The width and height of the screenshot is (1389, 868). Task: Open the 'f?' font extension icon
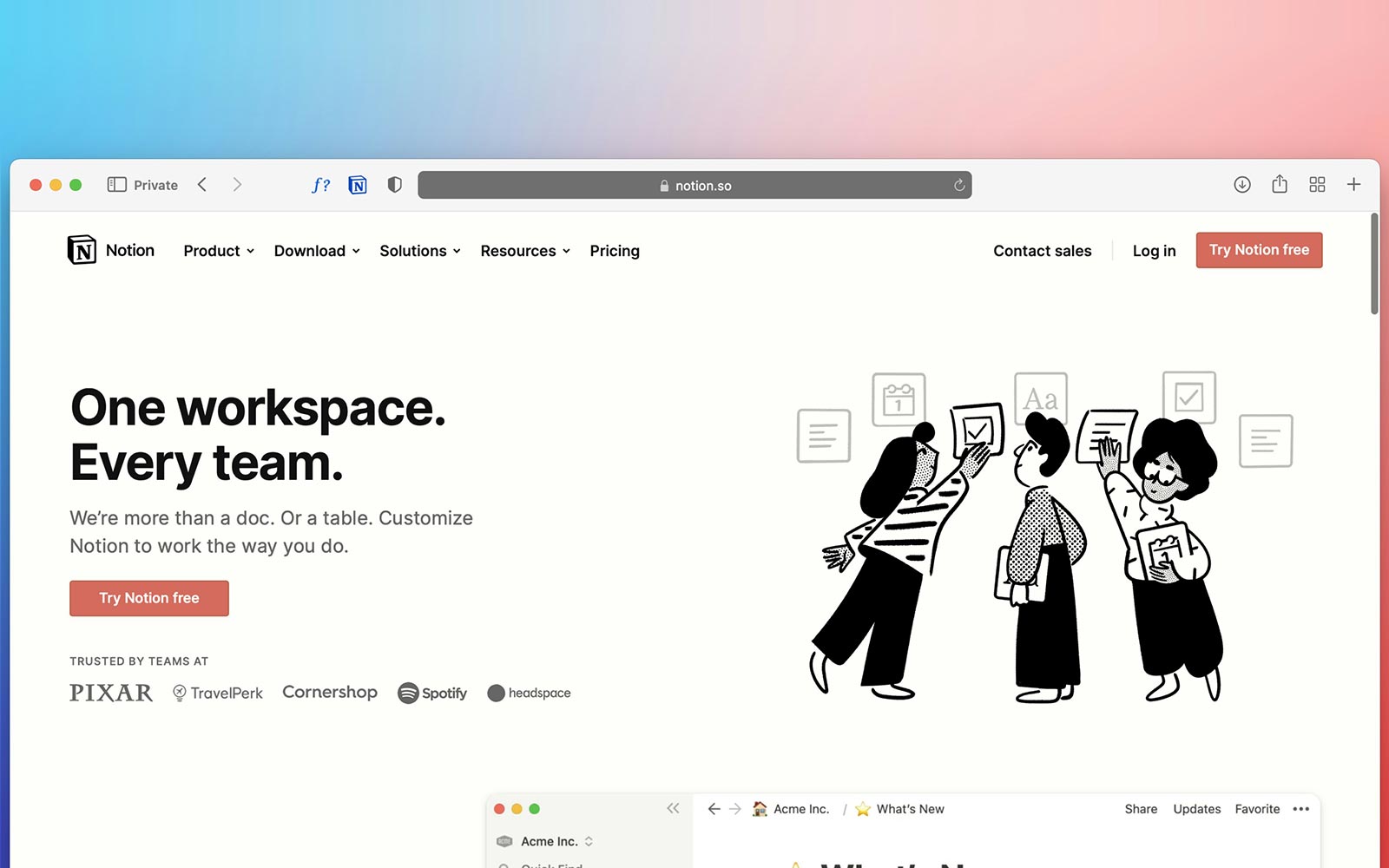pyautogui.click(x=320, y=185)
